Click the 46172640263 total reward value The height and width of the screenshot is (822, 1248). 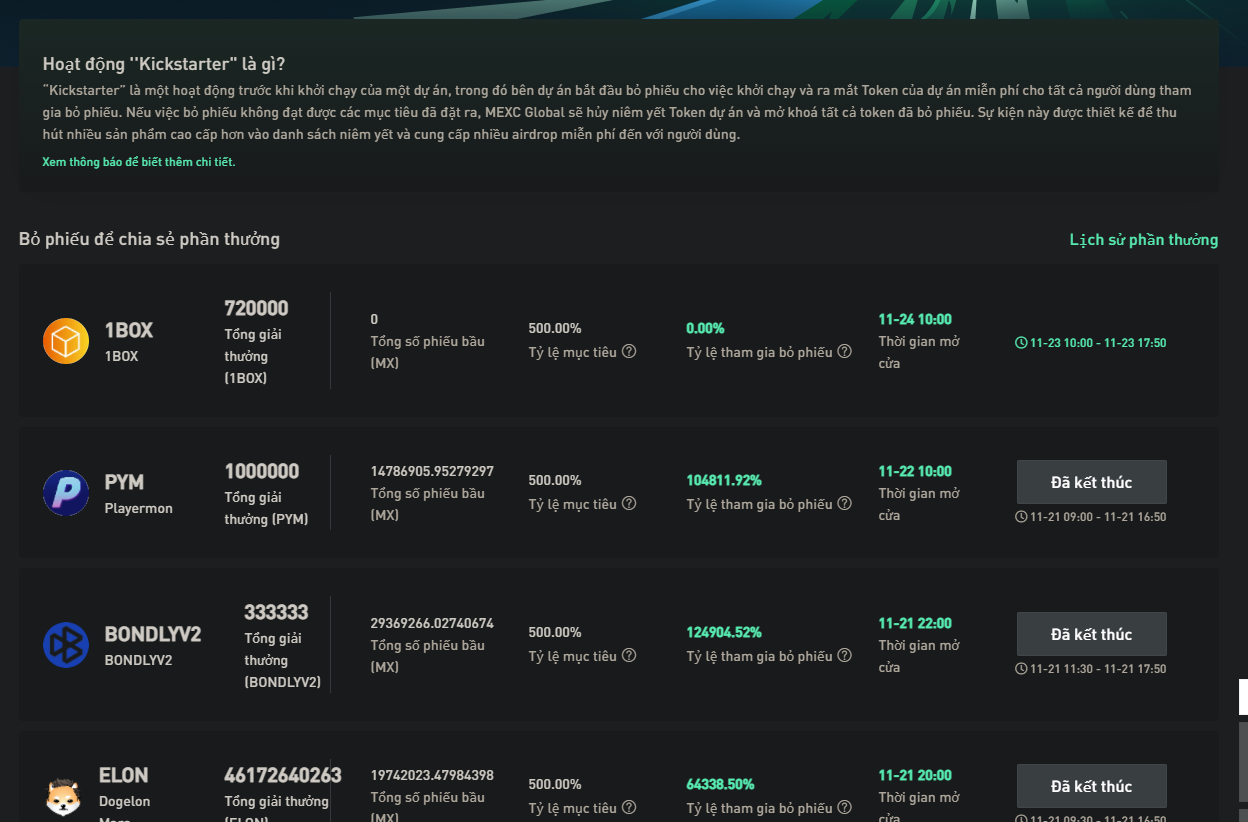click(x=283, y=775)
